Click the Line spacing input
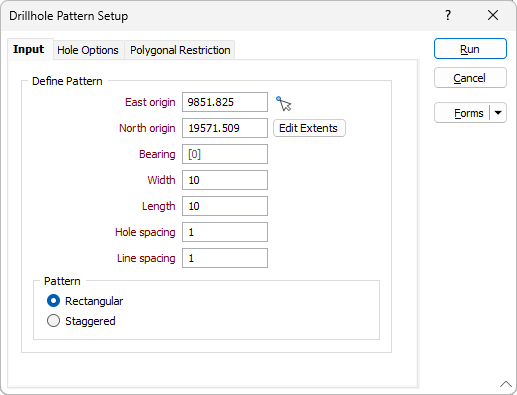 point(225,258)
